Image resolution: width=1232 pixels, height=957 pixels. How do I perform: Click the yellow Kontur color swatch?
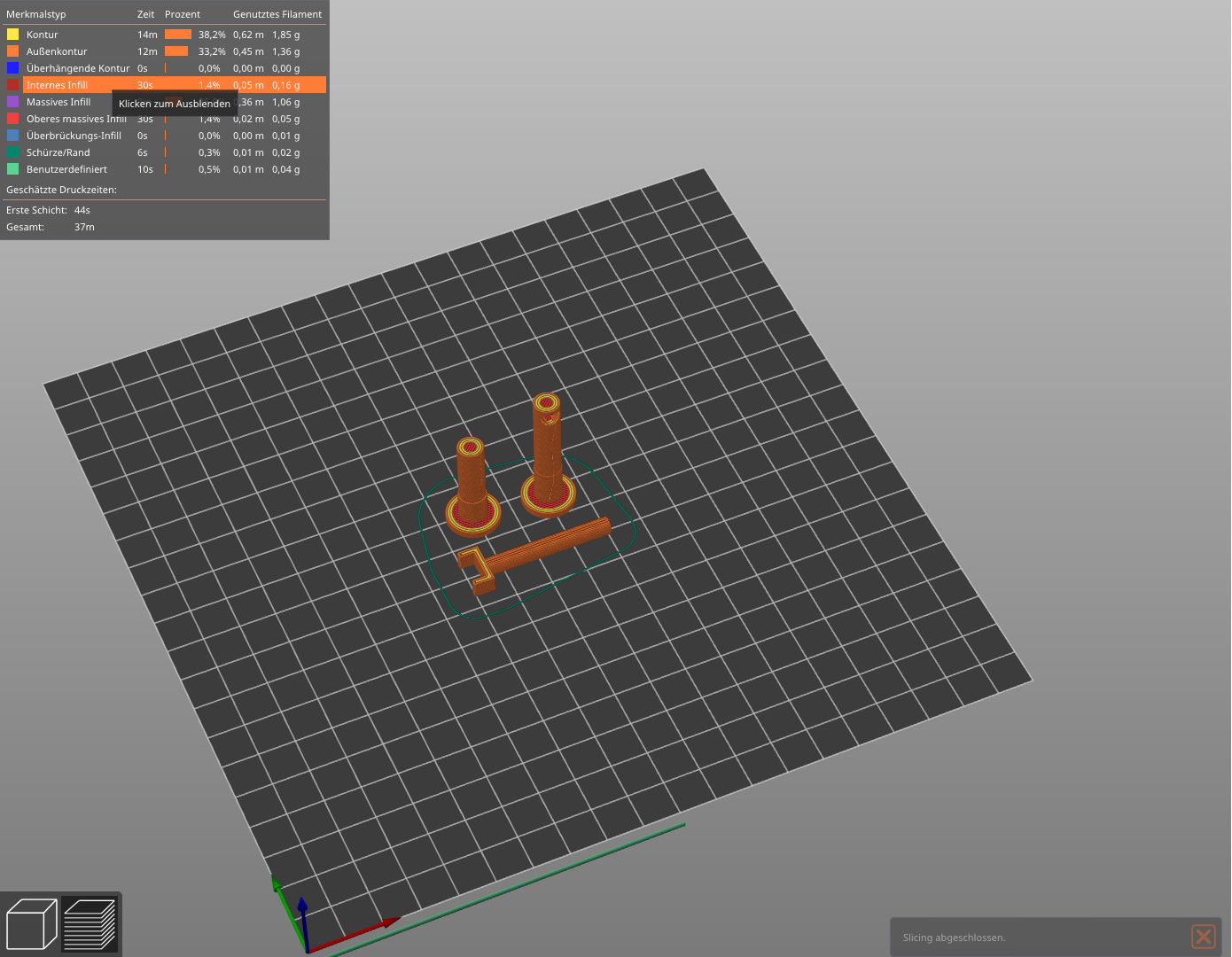12,35
